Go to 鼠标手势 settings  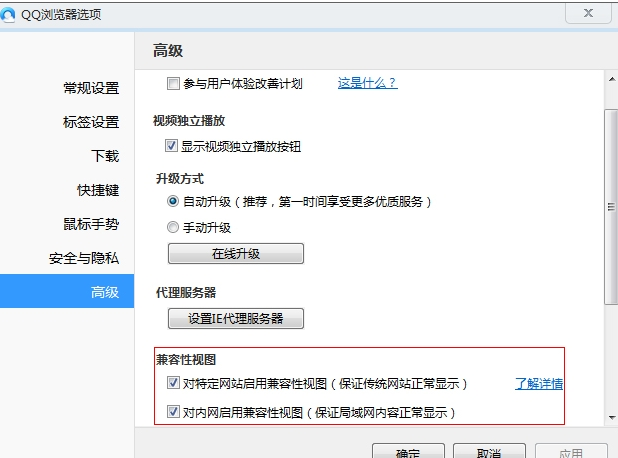91,224
